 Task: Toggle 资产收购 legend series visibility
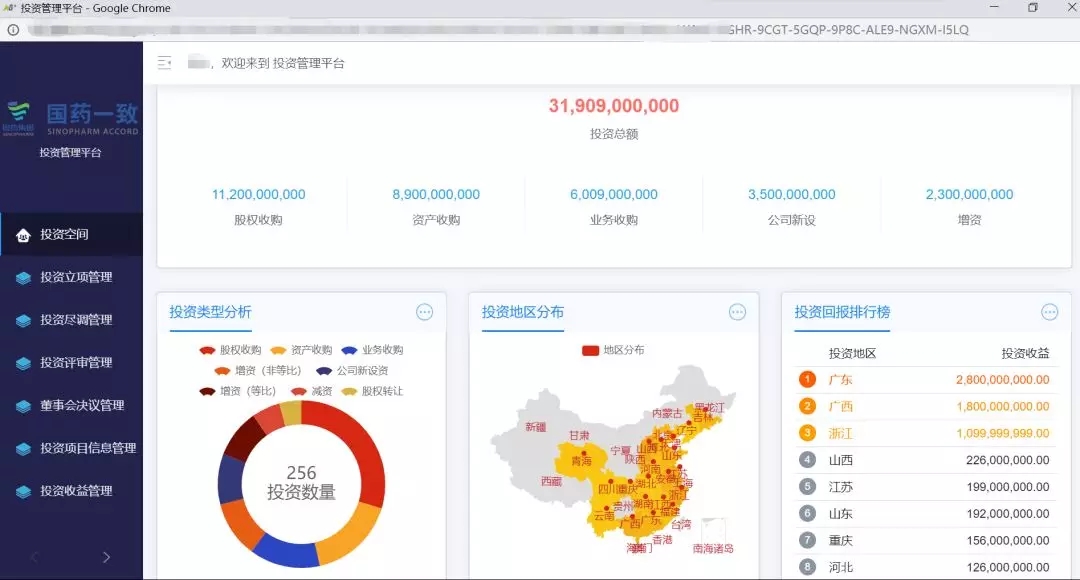301,350
